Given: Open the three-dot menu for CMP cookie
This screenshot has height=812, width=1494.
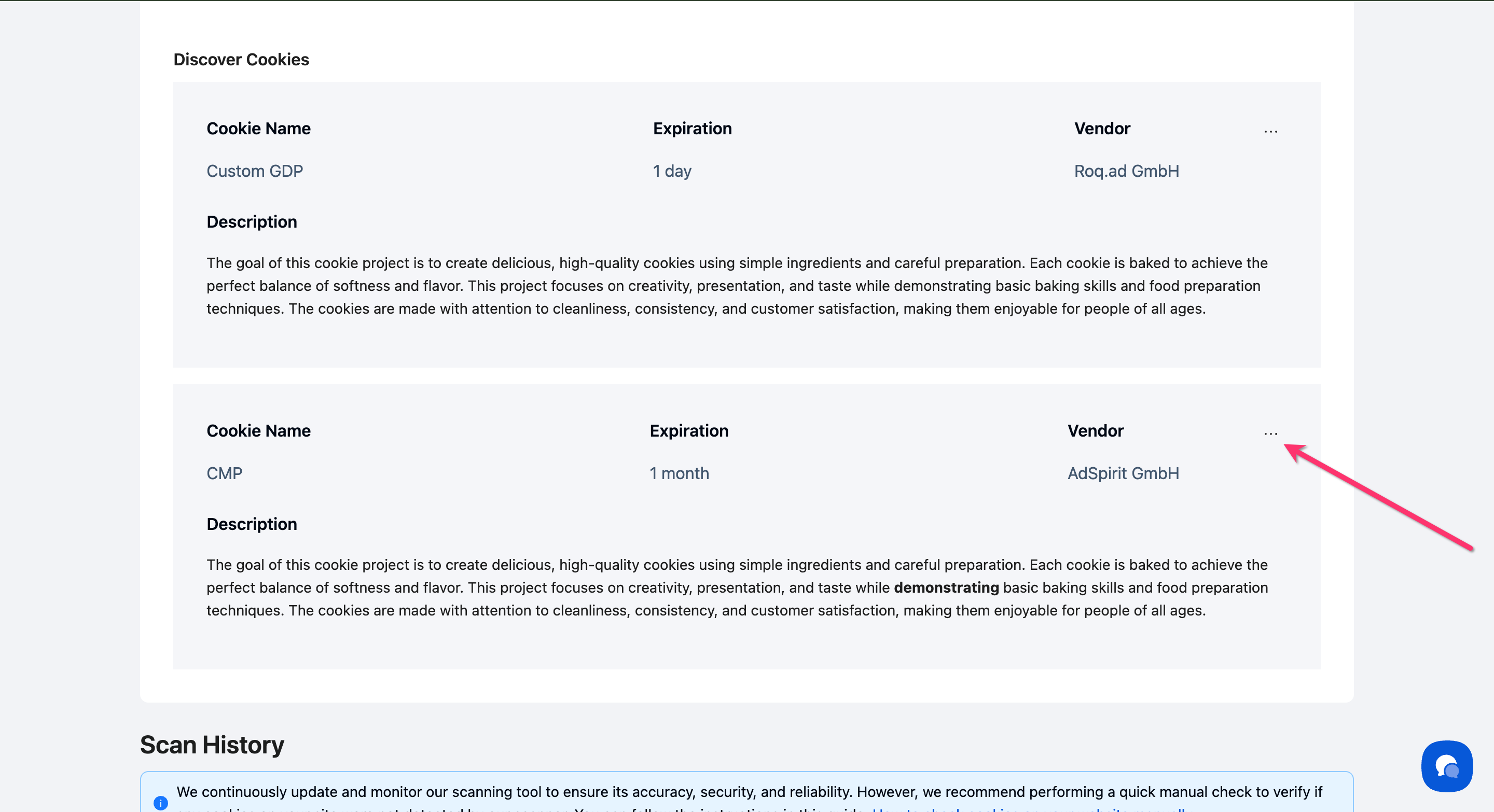Looking at the screenshot, I should click(x=1270, y=433).
